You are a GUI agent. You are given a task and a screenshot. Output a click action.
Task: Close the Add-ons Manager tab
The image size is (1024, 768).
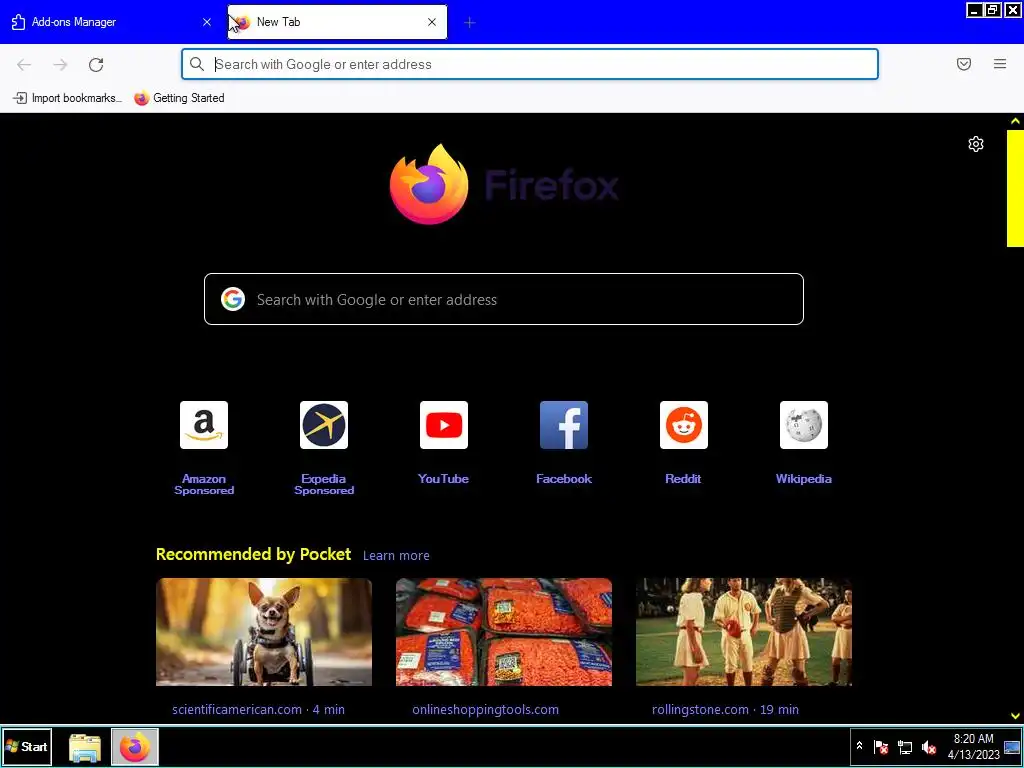pos(207,22)
